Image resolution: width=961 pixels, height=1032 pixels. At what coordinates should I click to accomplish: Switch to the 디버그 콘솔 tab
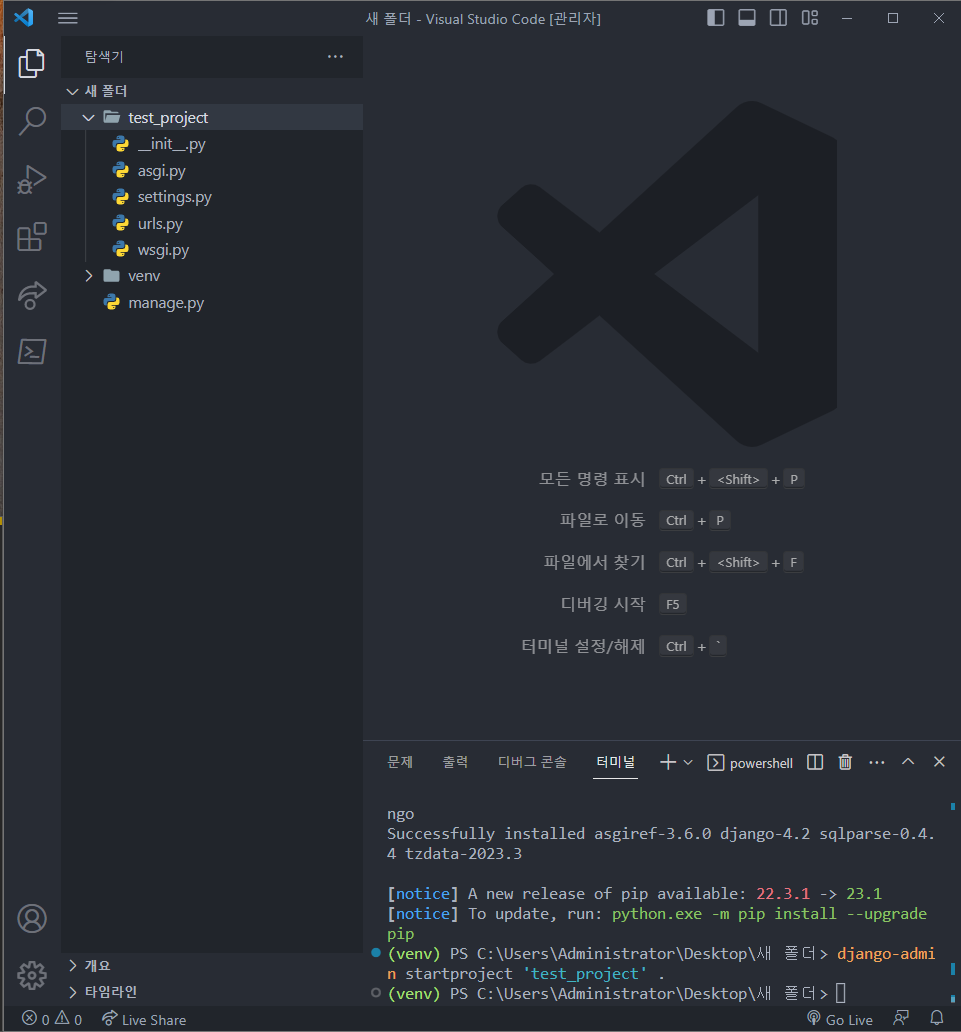tap(532, 762)
